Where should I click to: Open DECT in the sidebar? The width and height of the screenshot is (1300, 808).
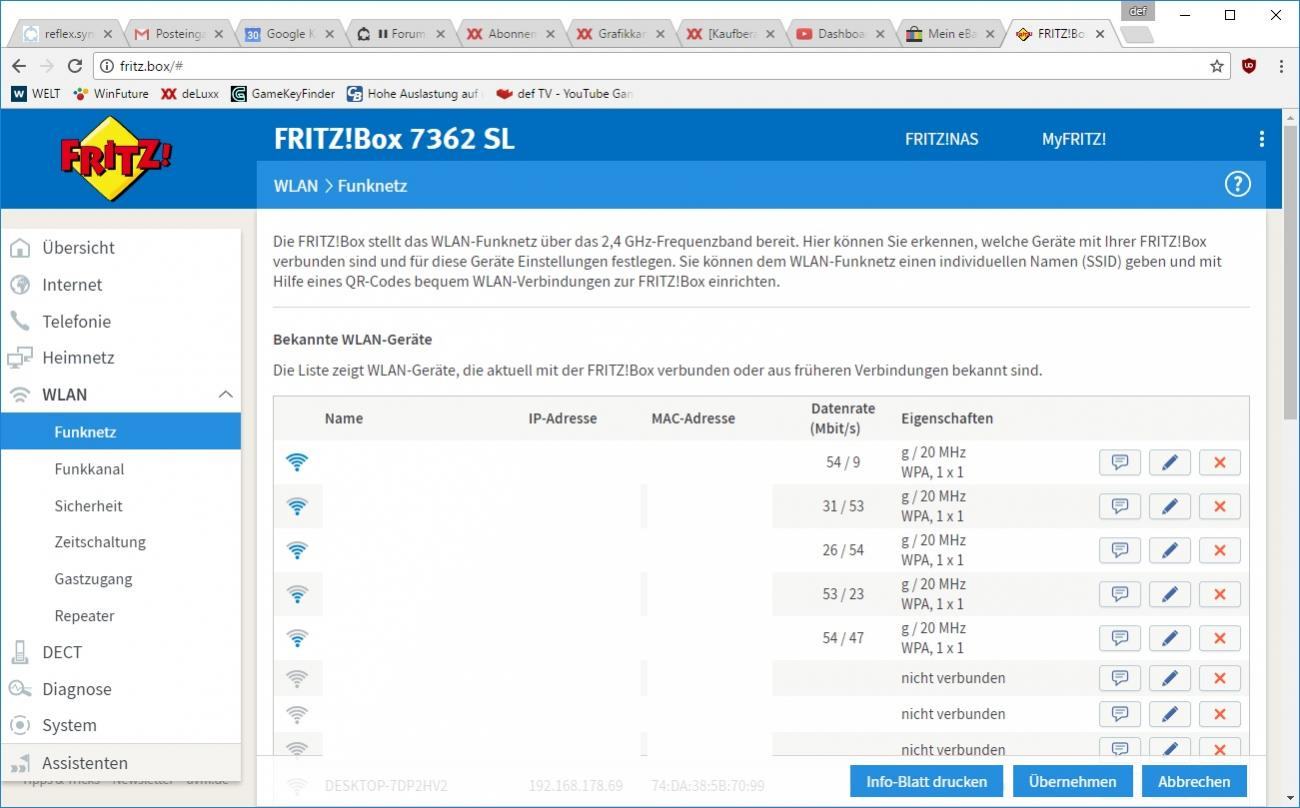tap(120, 651)
